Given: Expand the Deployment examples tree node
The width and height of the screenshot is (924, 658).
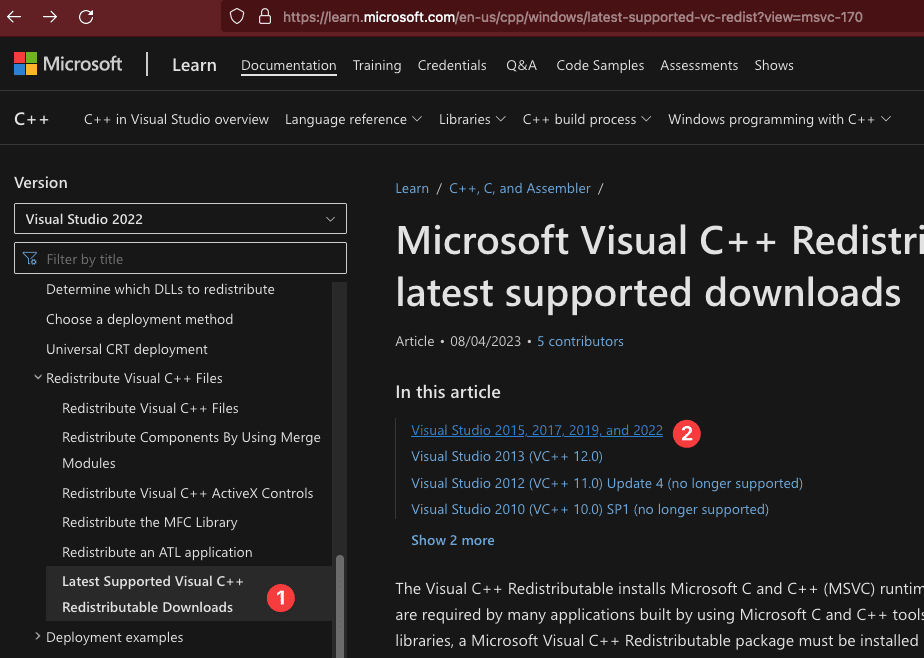Looking at the screenshot, I should (x=38, y=637).
